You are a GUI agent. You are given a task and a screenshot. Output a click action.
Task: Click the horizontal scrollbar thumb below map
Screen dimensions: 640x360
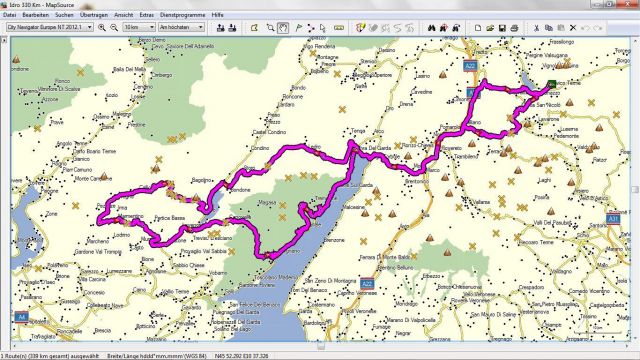click(321, 347)
